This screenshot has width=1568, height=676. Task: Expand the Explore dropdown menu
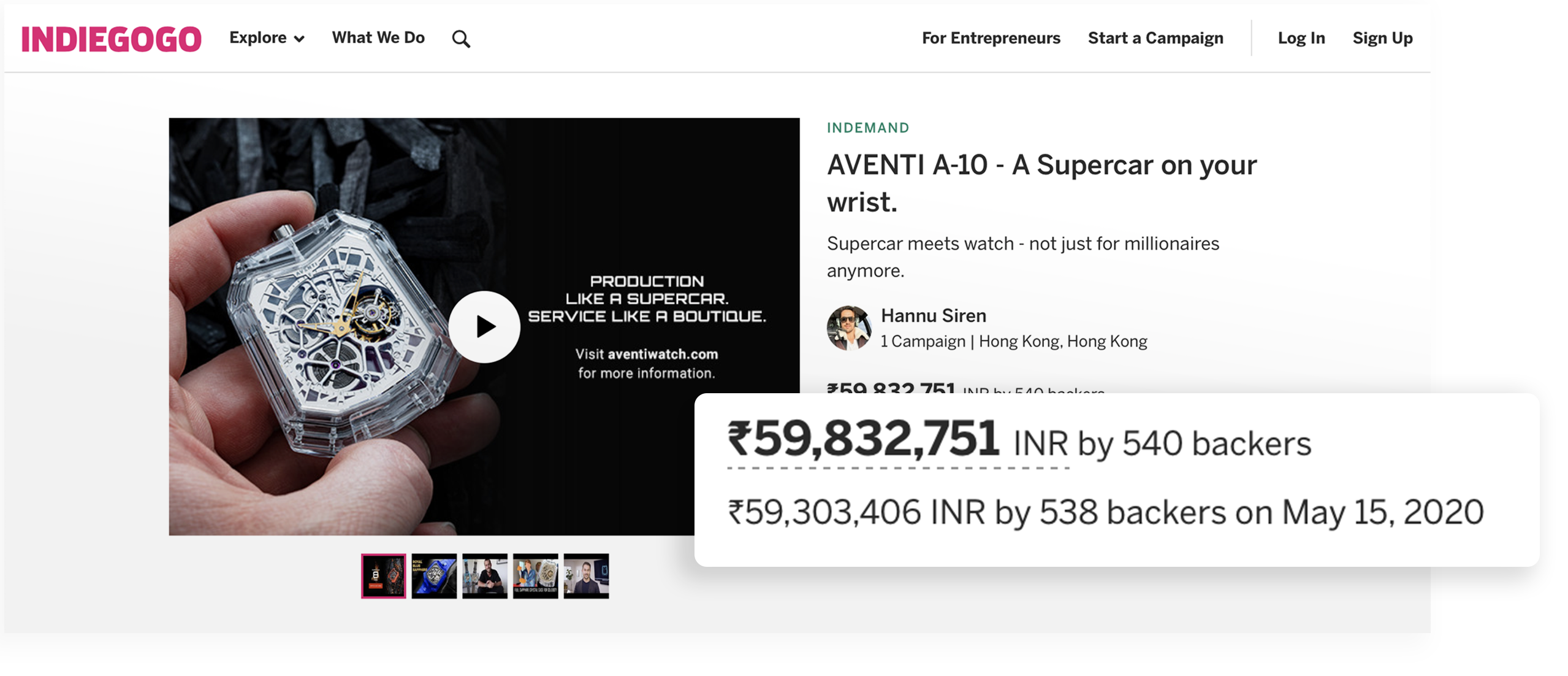tap(259, 38)
